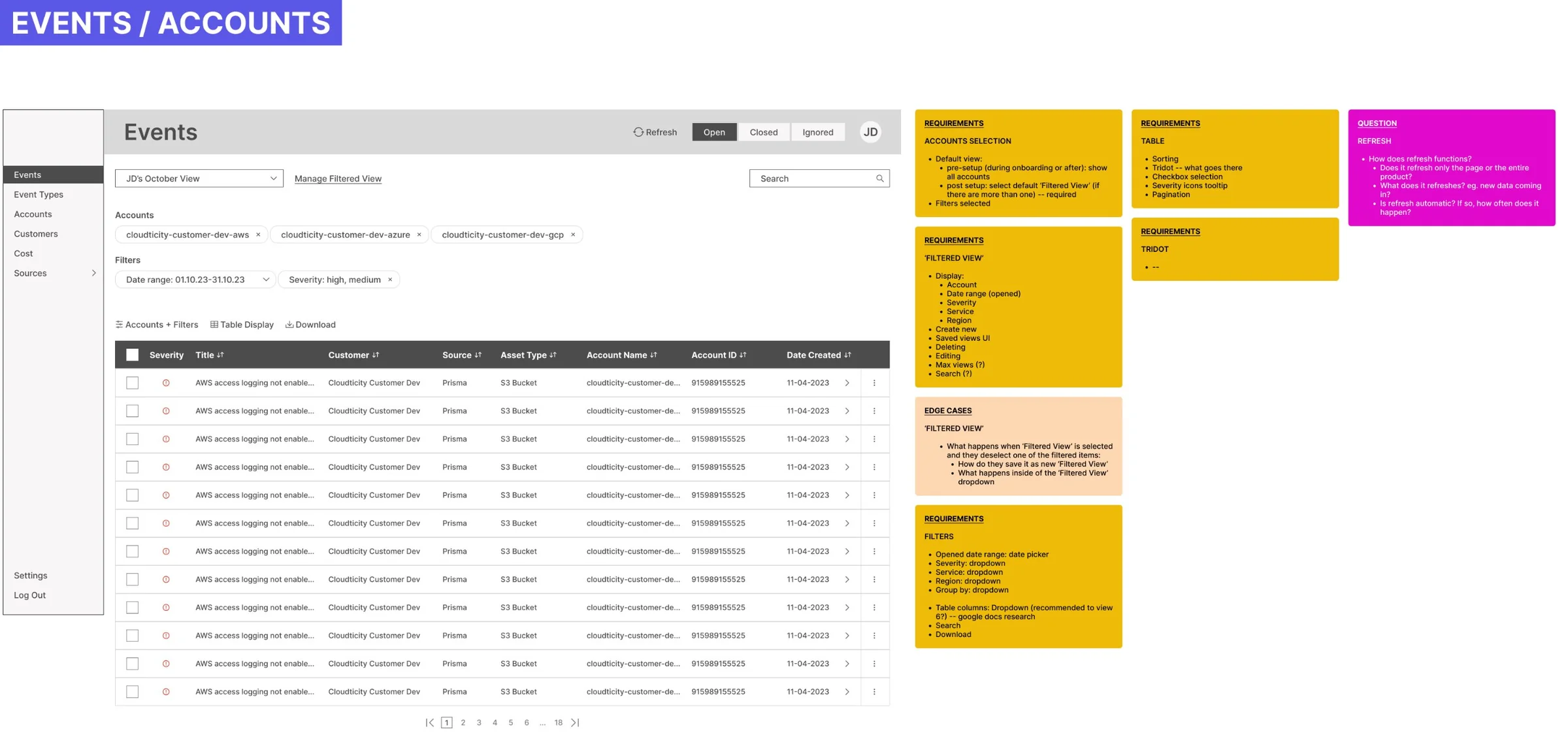Open three-dot menu of last event row
Image resolution: width=1568 pixels, height=735 pixels.
874,692
